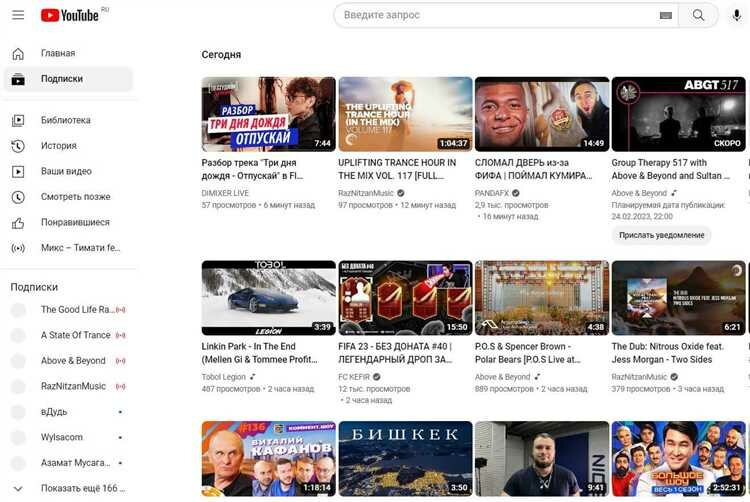The image size is (750, 502).
Task: Open the Linkin Park In The End thumbnail
Action: [268, 298]
